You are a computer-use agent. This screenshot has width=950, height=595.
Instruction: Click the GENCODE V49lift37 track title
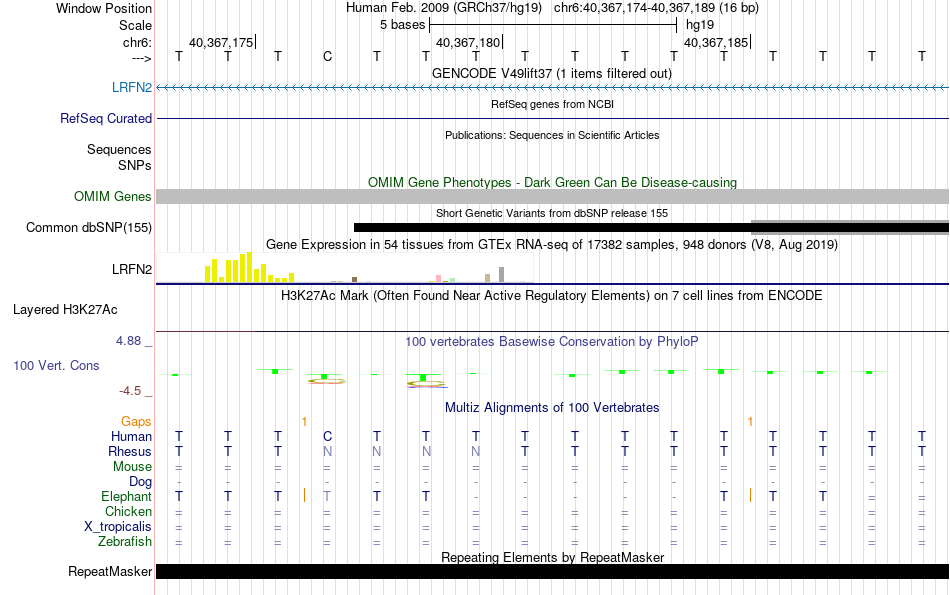tap(551, 73)
